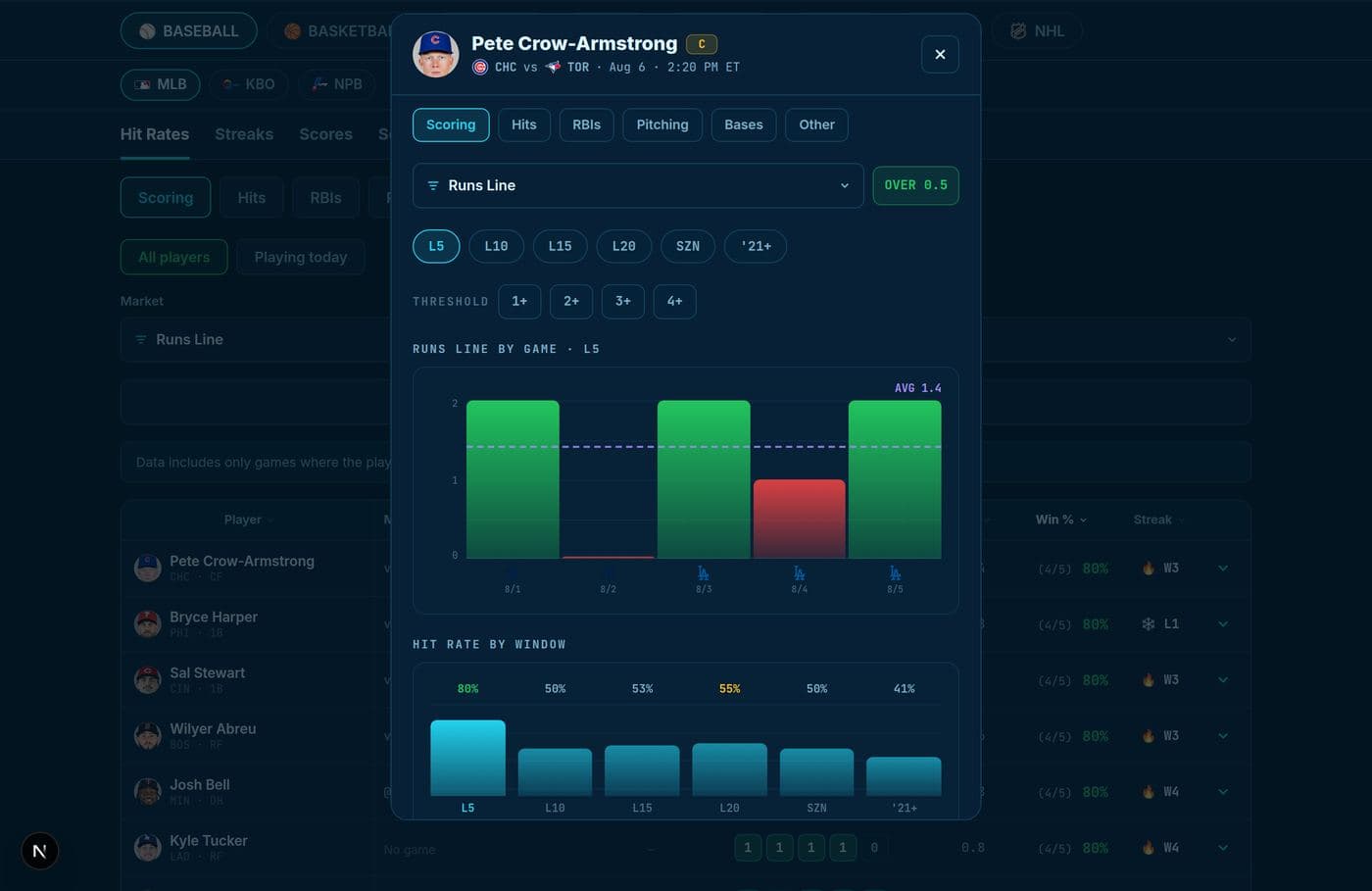Click Wilyer Abreu's avatar in the table
The width and height of the screenshot is (1372, 891).
click(148, 736)
